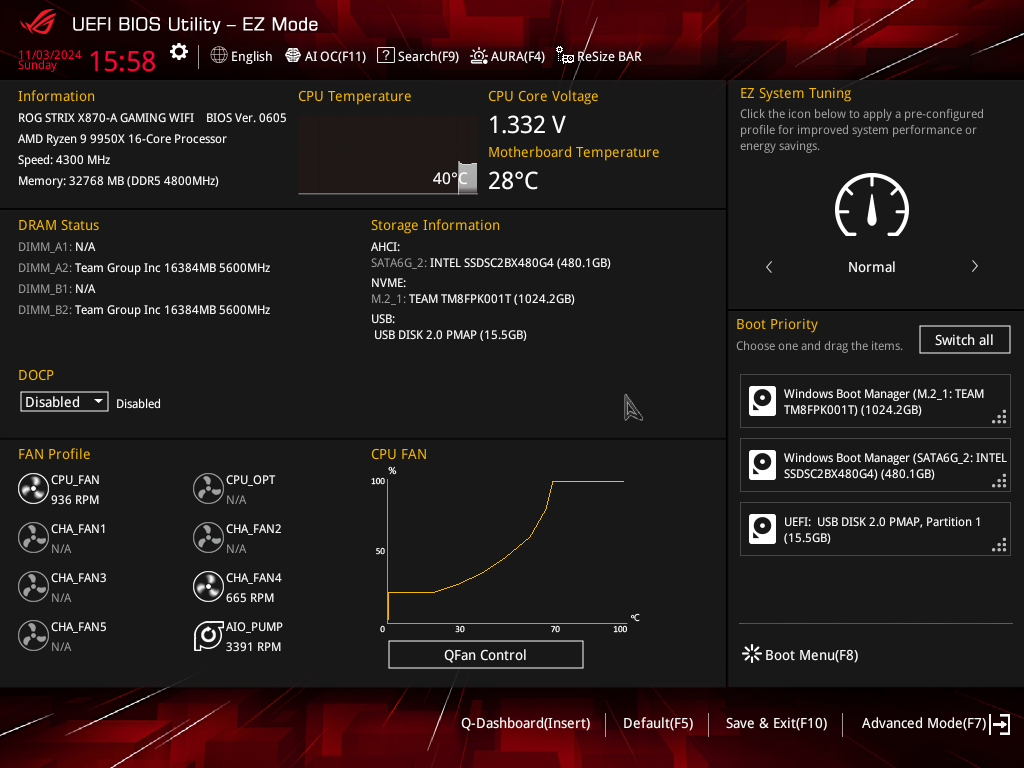This screenshot has width=1024, height=768.
Task: Click disk icon of SATA6G_2 INTEL boot entry
Action: click(762, 465)
